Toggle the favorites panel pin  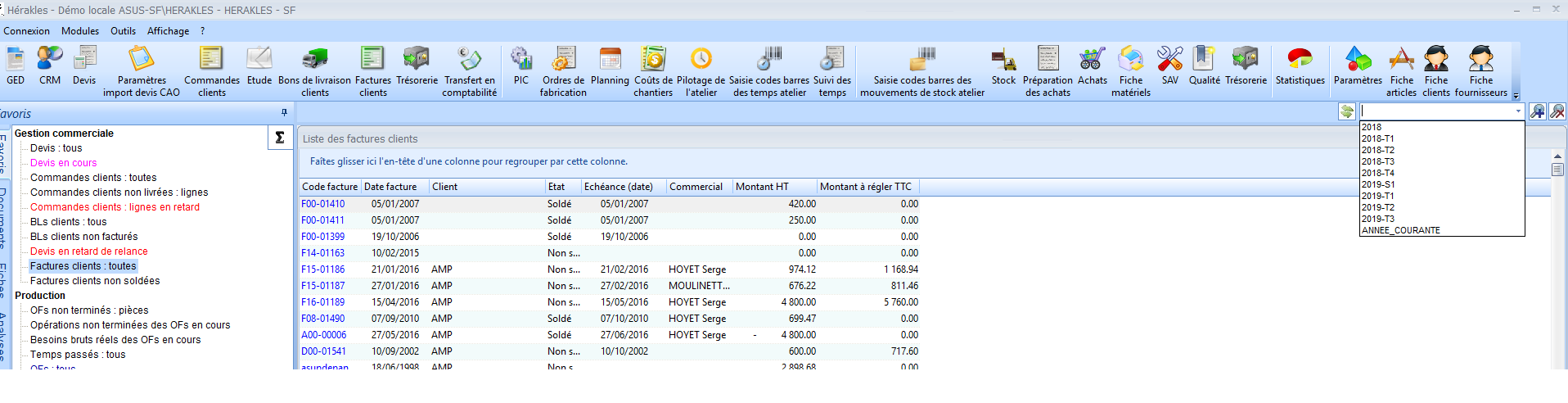(284, 113)
